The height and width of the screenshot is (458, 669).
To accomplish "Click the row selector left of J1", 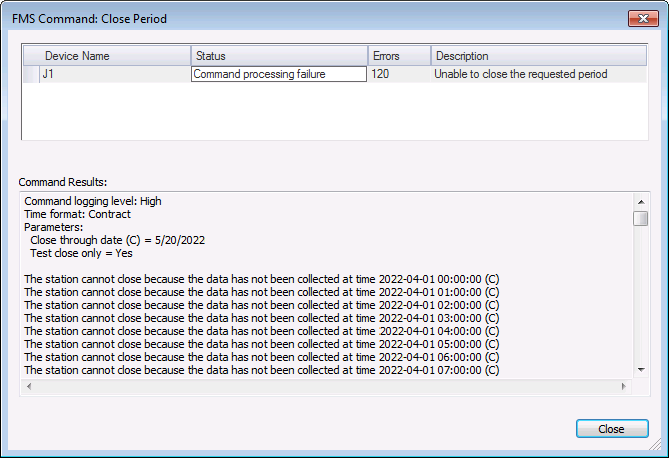I will 31,74.
